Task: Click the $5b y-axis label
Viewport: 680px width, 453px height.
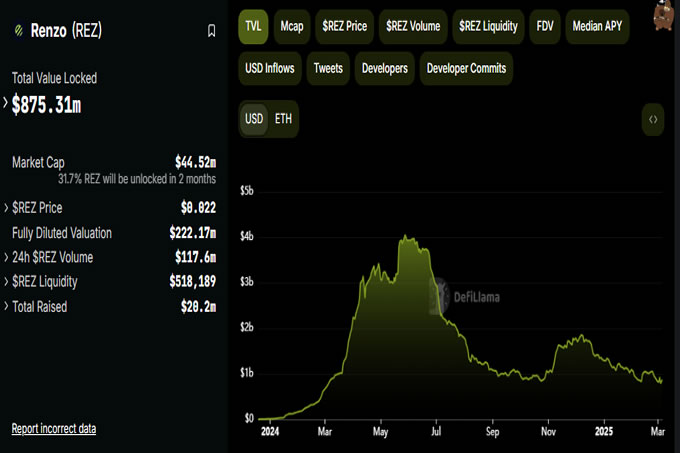Action: 247,191
